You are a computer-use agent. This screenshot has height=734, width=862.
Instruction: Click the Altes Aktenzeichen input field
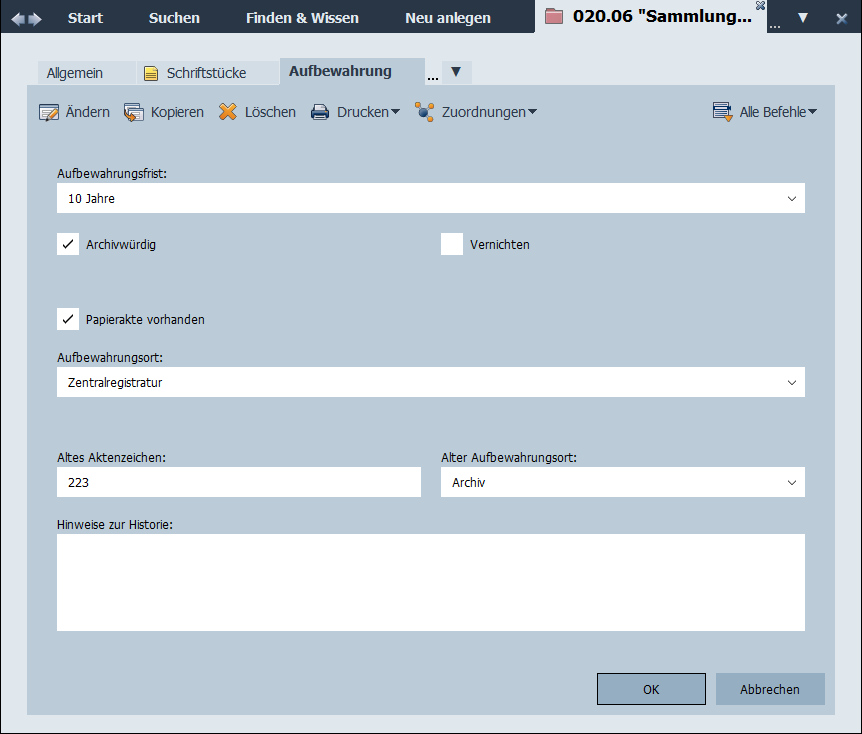pyautogui.click(x=238, y=482)
